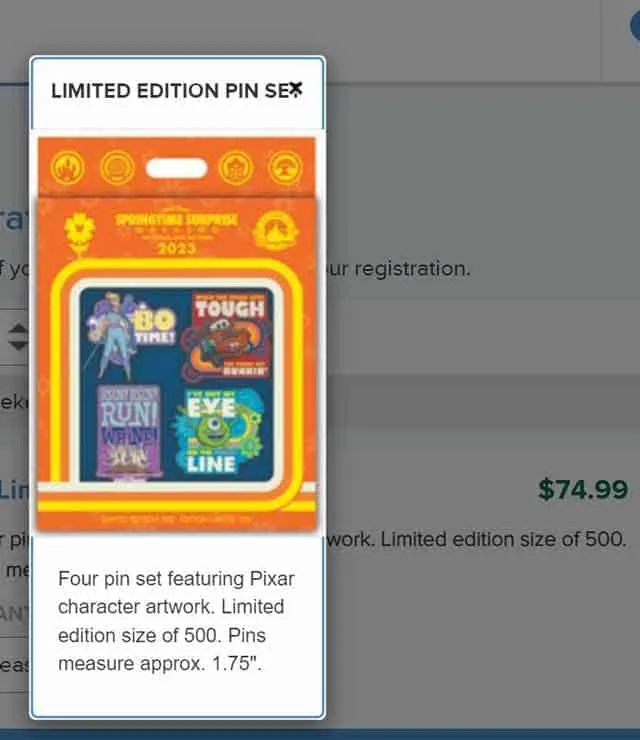Click the Bo Time Bo Peep pin
Viewport: 640px width, 740px height.
(x=129, y=335)
